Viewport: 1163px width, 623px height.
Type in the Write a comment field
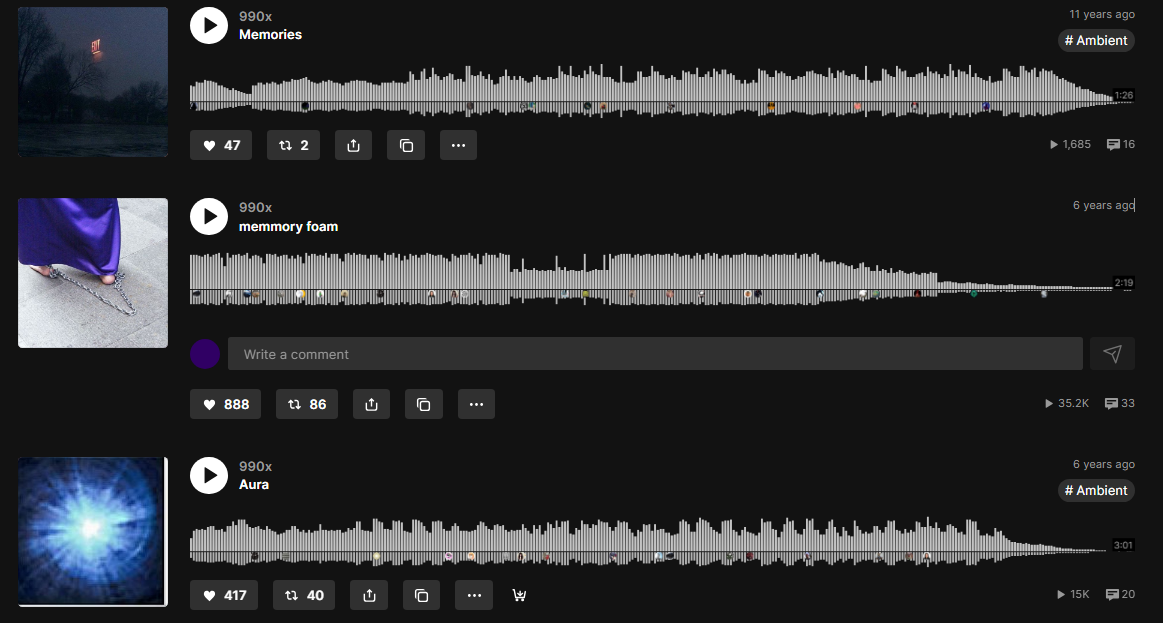pyautogui.click(x=655, y=354)
